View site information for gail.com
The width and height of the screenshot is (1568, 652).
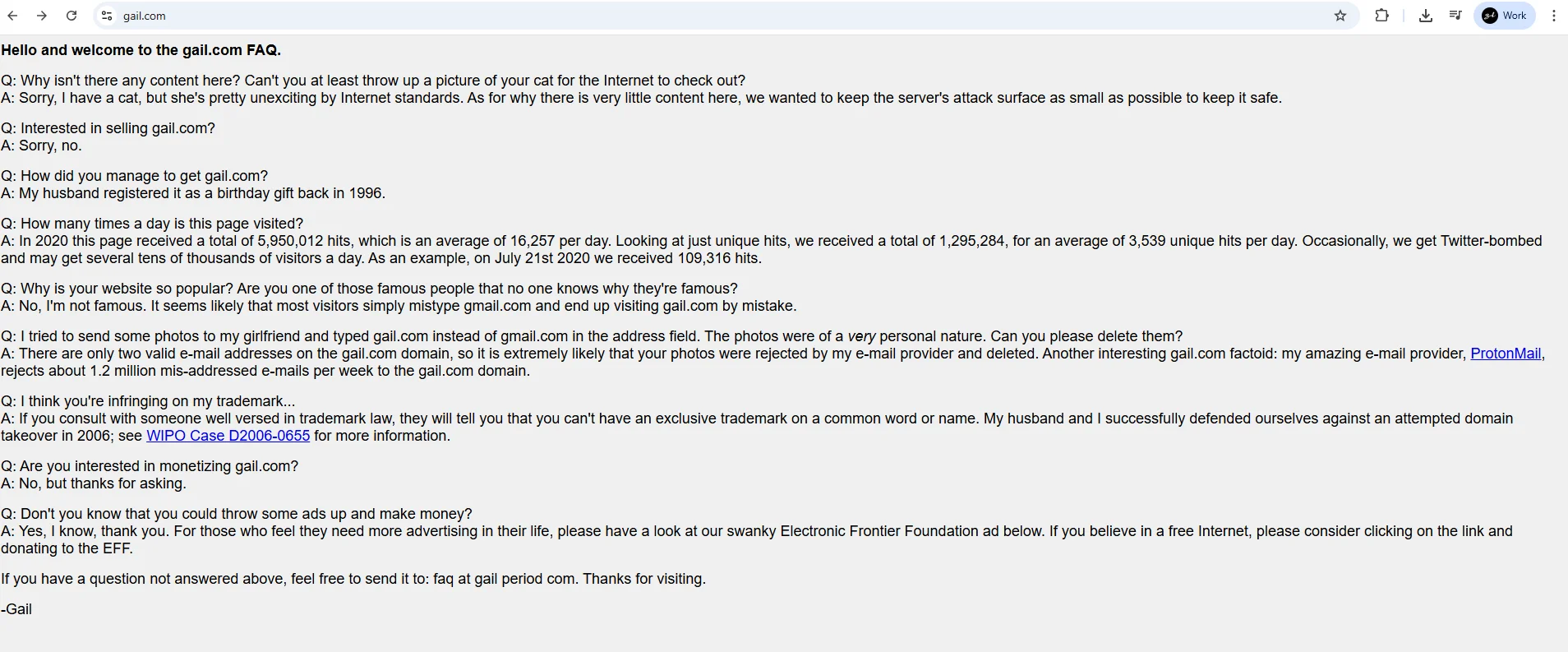coord(107,16)
